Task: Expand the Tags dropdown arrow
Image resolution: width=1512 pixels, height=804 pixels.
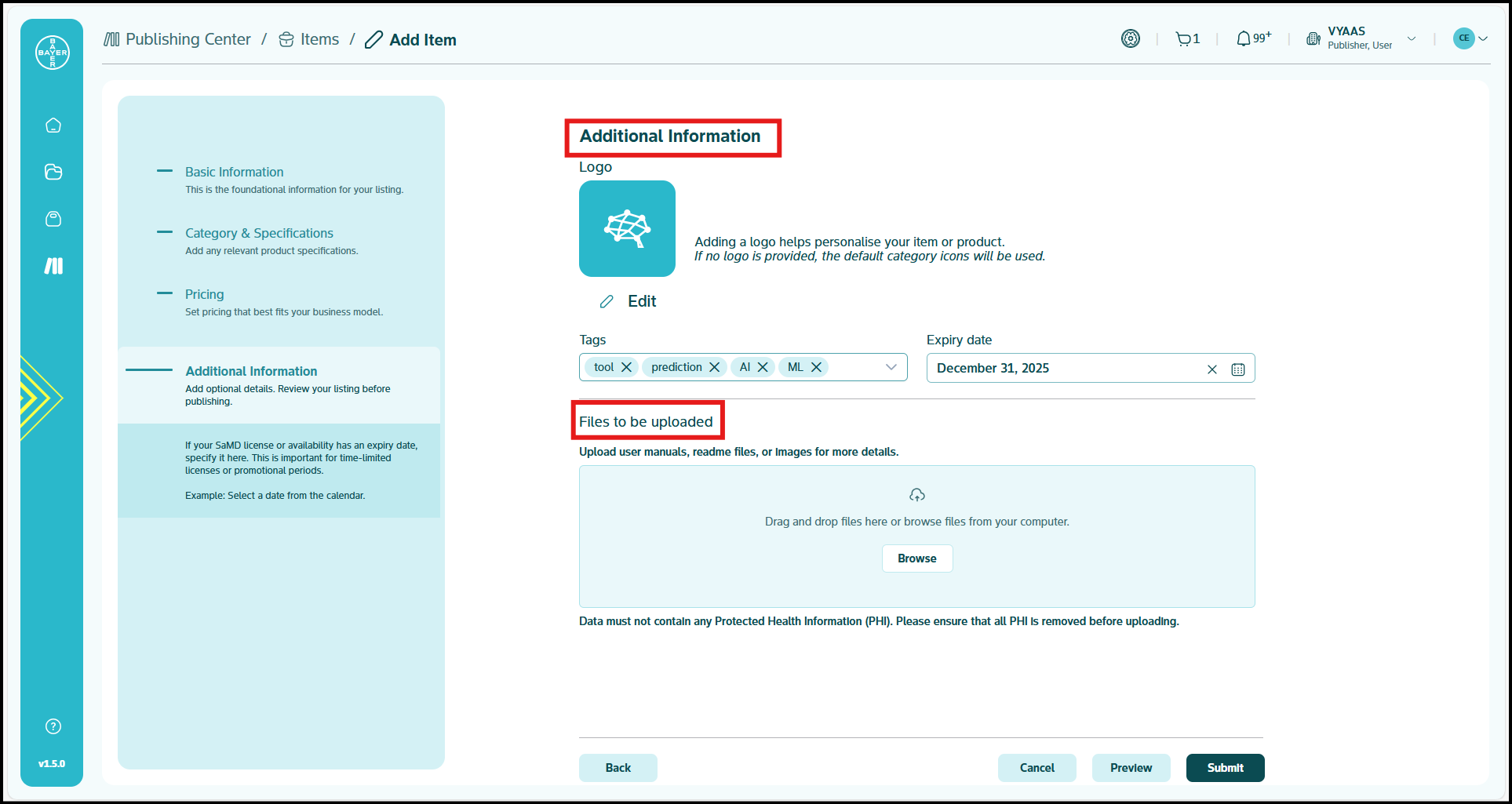Action: coord(891,367)
